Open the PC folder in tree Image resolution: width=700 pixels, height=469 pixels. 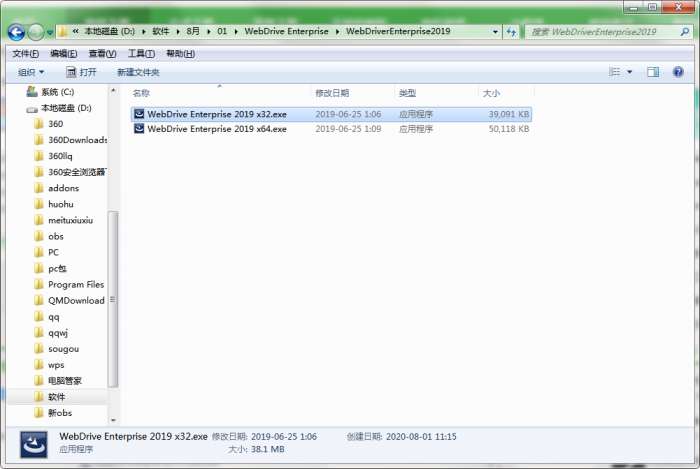coord(46,253)
